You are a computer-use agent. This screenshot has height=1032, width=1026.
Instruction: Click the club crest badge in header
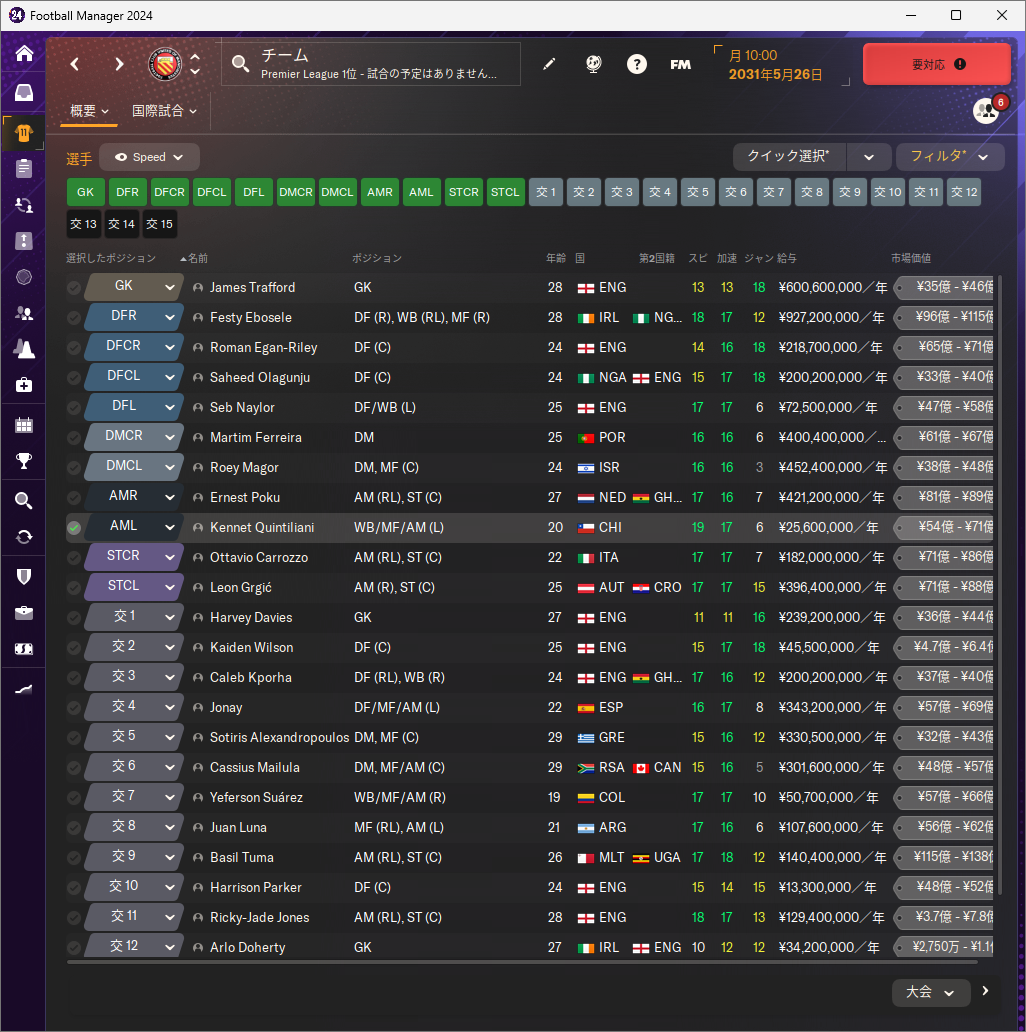(x=165, y=64)
